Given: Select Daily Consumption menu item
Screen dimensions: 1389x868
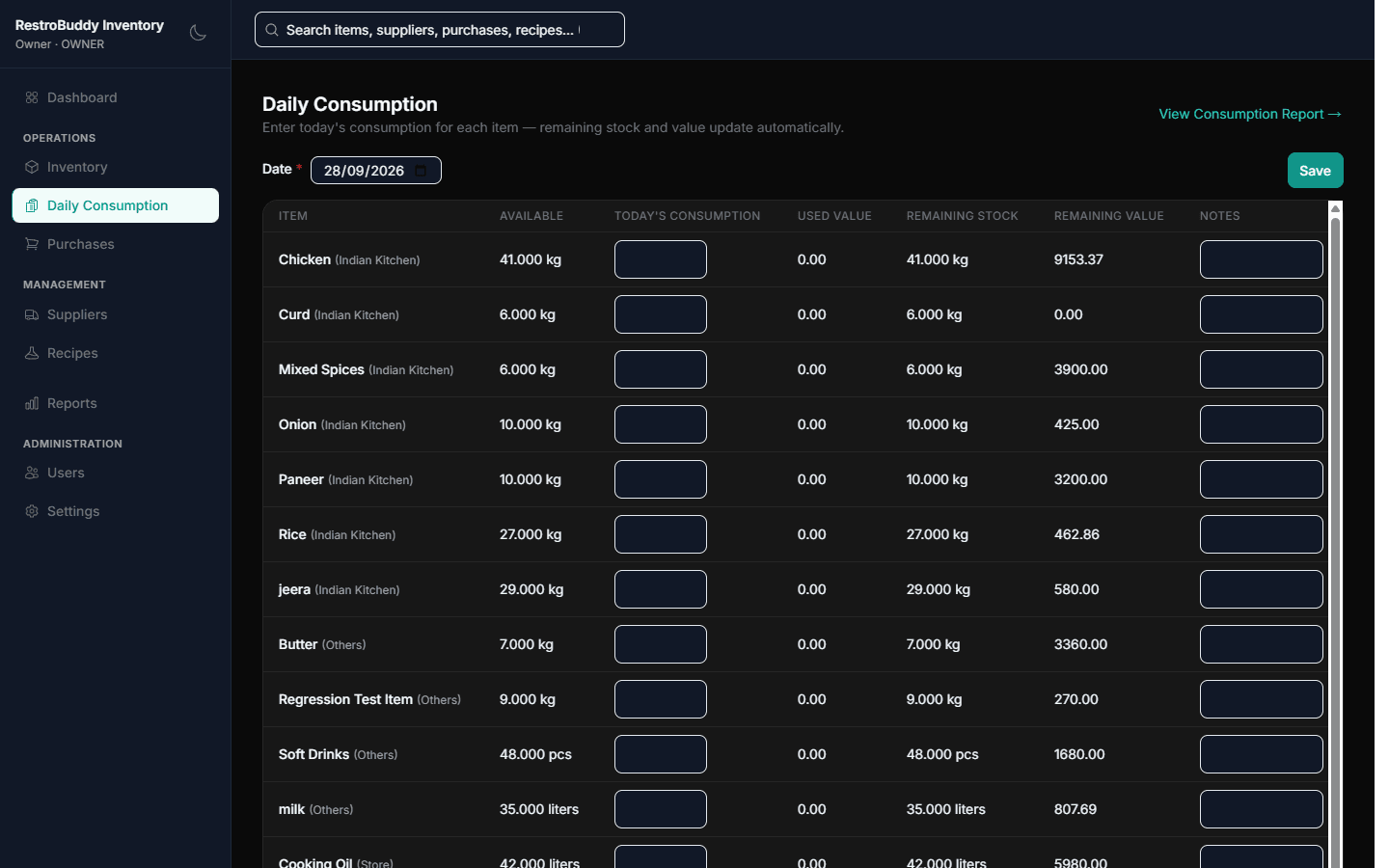Looking at the screenshot, I should (x=116, y=205).
